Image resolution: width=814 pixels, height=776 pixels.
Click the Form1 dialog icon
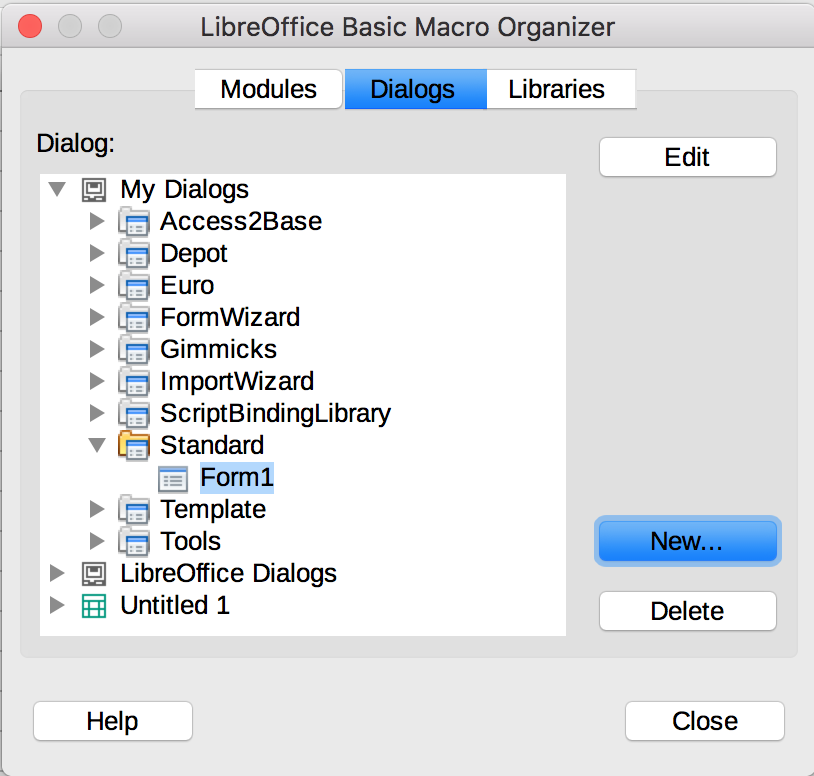(x=173, y=479)
